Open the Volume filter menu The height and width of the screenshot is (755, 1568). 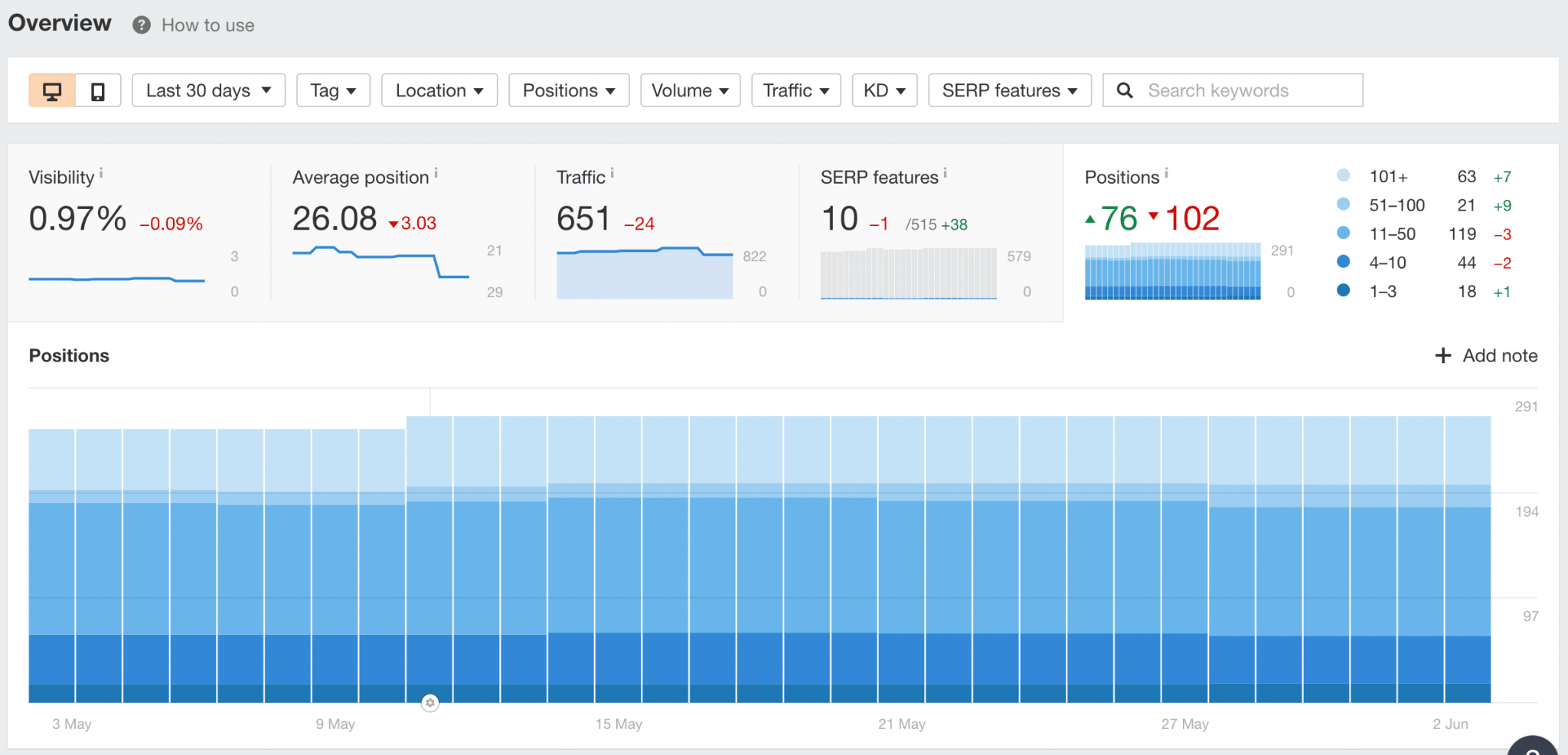(689, 90)
